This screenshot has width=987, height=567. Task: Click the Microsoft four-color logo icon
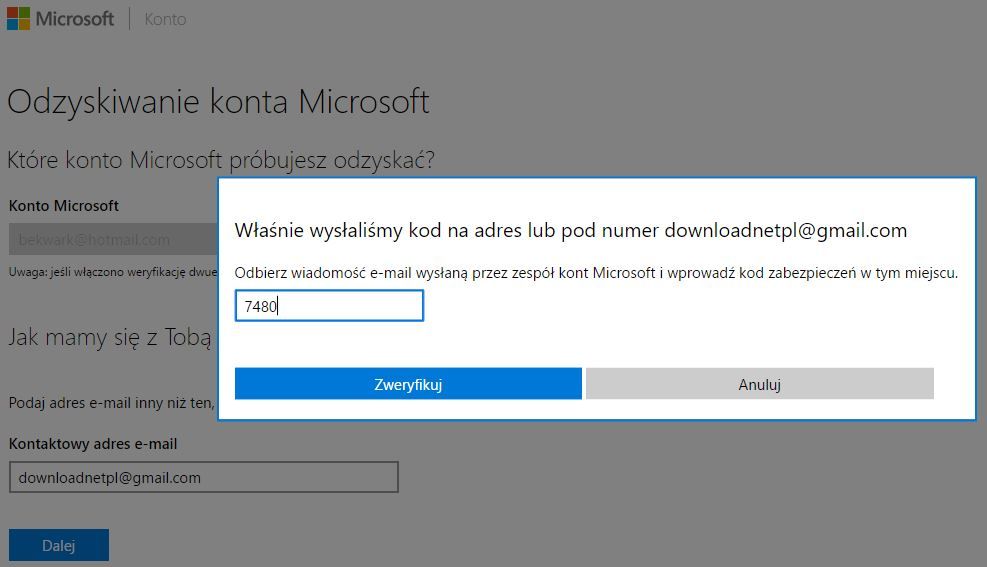[18, 18]
